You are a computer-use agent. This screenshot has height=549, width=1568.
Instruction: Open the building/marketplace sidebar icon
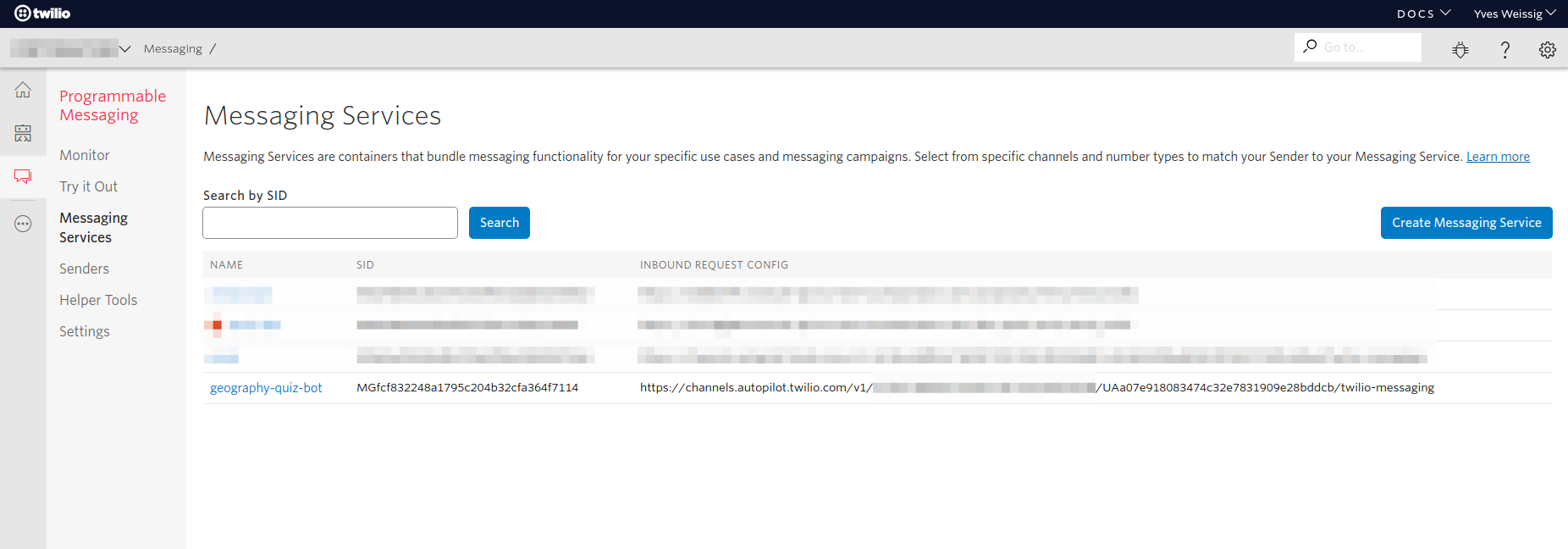click(x=23, y=133)
